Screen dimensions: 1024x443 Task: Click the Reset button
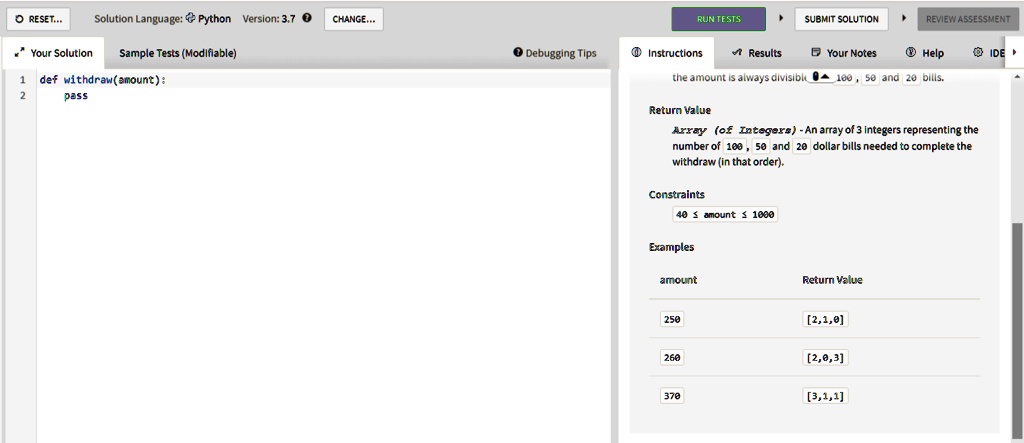(x=38, y=18)
